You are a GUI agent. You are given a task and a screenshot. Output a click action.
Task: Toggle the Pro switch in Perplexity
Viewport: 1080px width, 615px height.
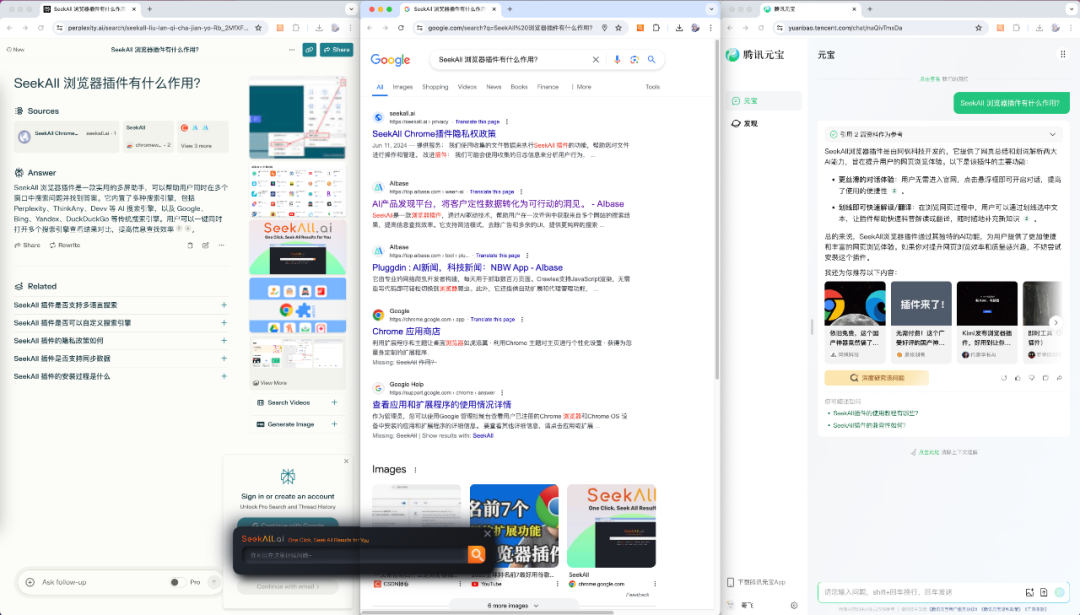coord(178,583)
